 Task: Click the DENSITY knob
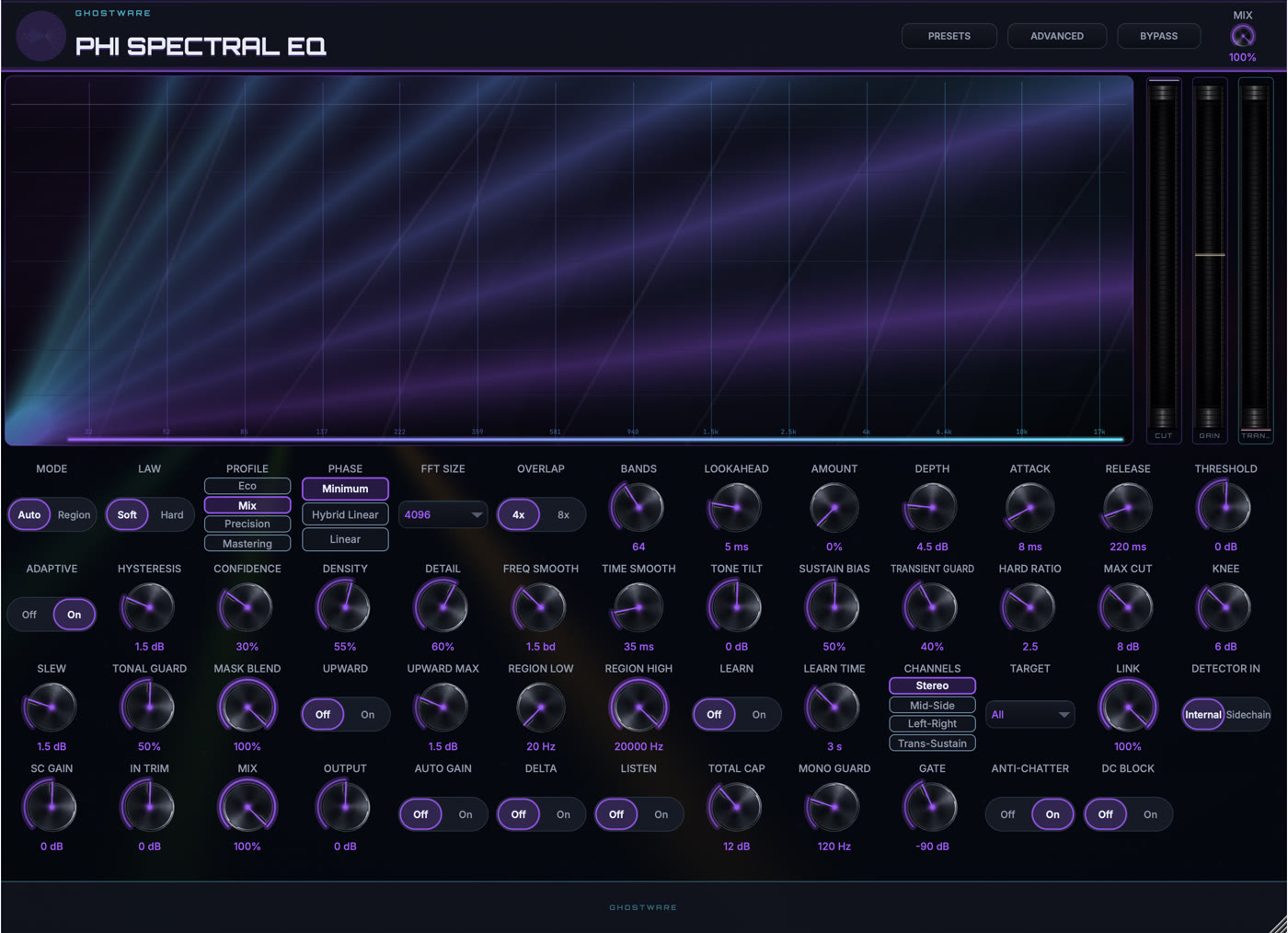(345, 607)
